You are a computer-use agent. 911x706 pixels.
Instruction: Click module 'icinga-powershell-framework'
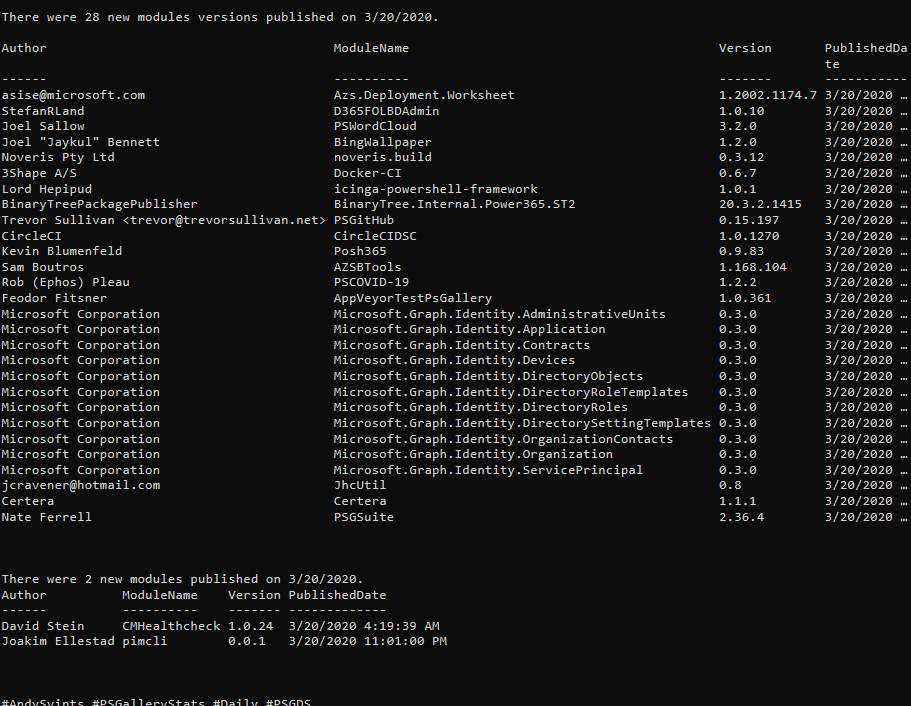coord(435,189)
